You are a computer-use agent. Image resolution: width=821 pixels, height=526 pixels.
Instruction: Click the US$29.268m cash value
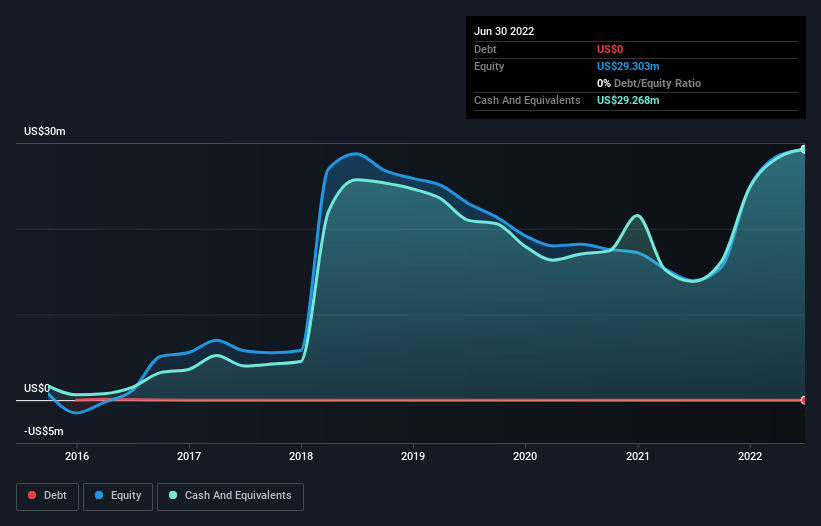coord(628,100)
